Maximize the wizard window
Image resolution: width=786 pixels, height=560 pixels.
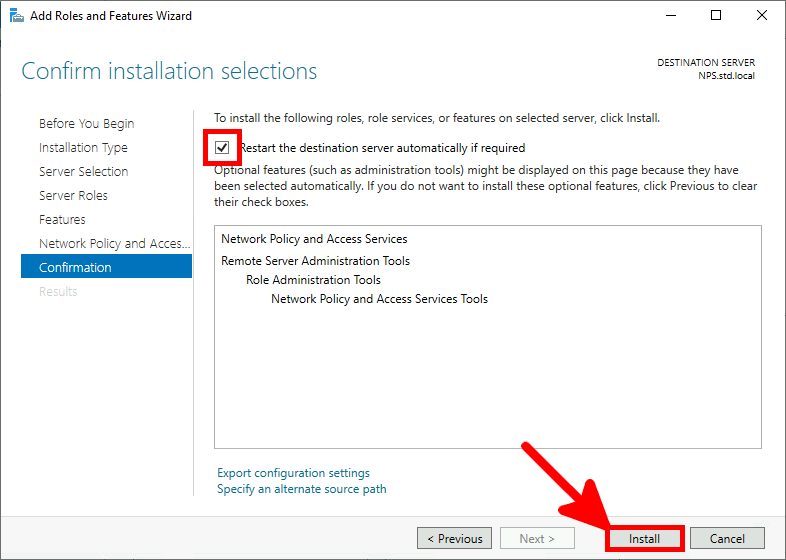[x=716, y=15]
